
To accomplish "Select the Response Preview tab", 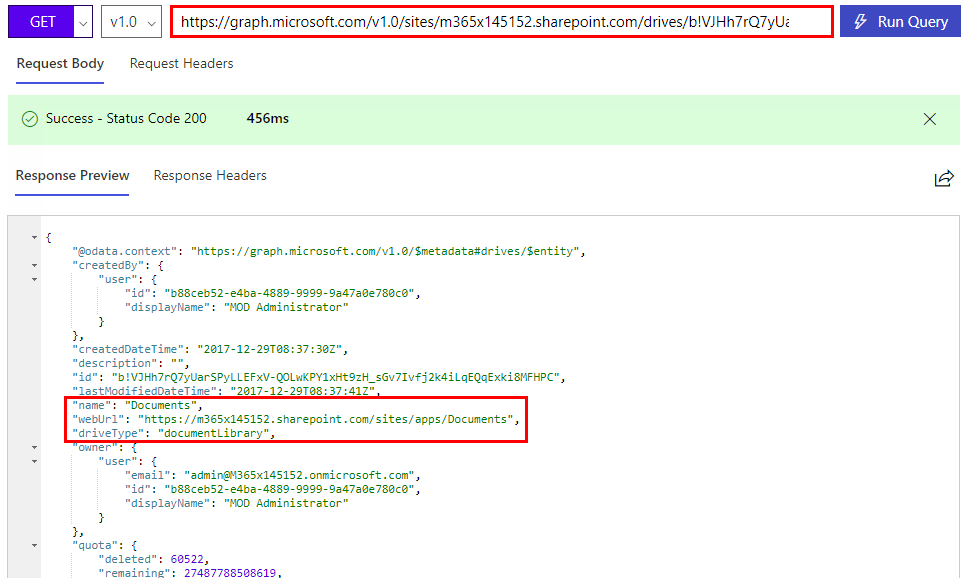I will 72,175.
